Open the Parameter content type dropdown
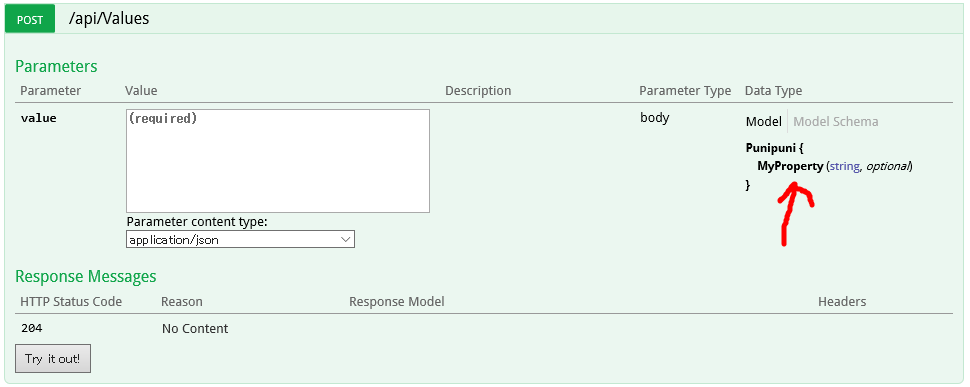The height and width of the screenshot is (387, 970). pyautogui.click(x=240, y=239)
